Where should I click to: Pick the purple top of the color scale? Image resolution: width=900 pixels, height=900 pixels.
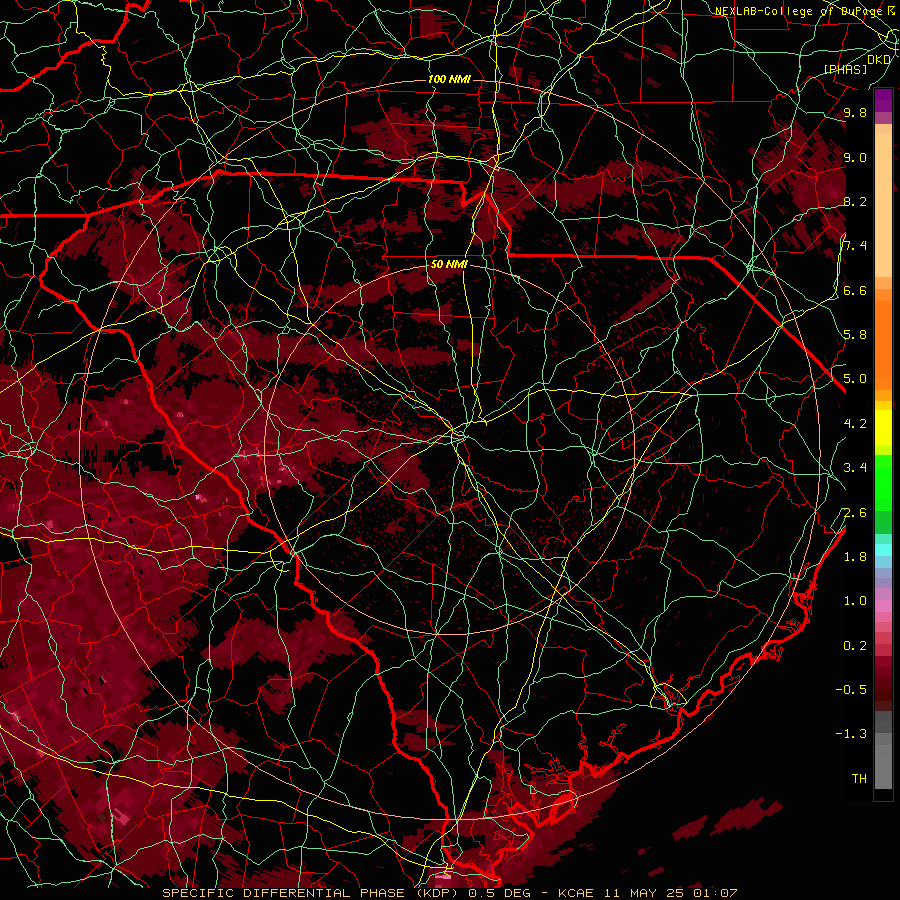click(883, 100)
